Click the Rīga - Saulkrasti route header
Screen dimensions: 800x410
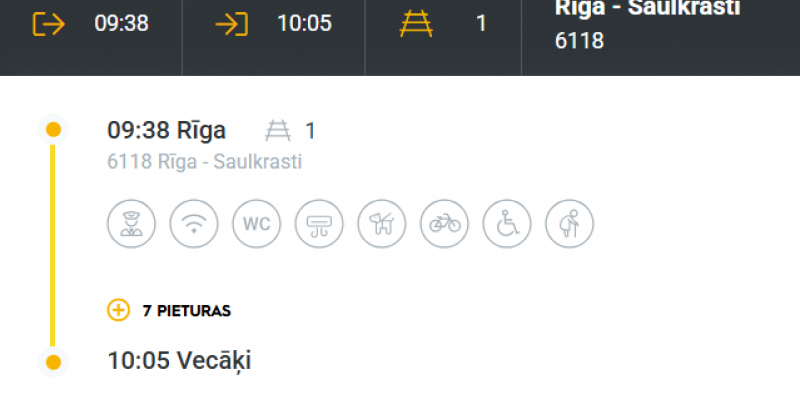[x=647, y=8]
